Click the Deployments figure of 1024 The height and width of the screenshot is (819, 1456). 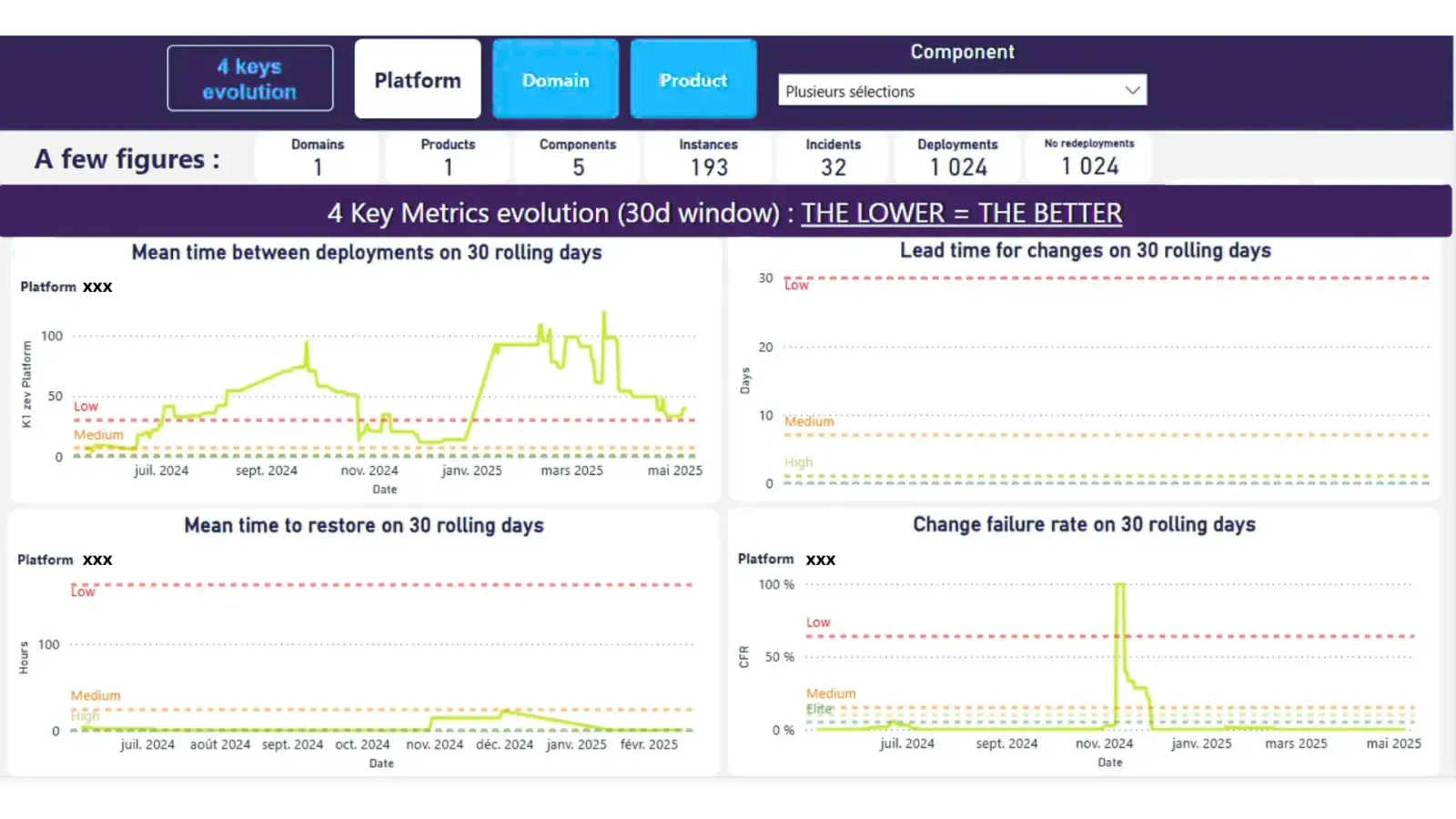[956, 157]
